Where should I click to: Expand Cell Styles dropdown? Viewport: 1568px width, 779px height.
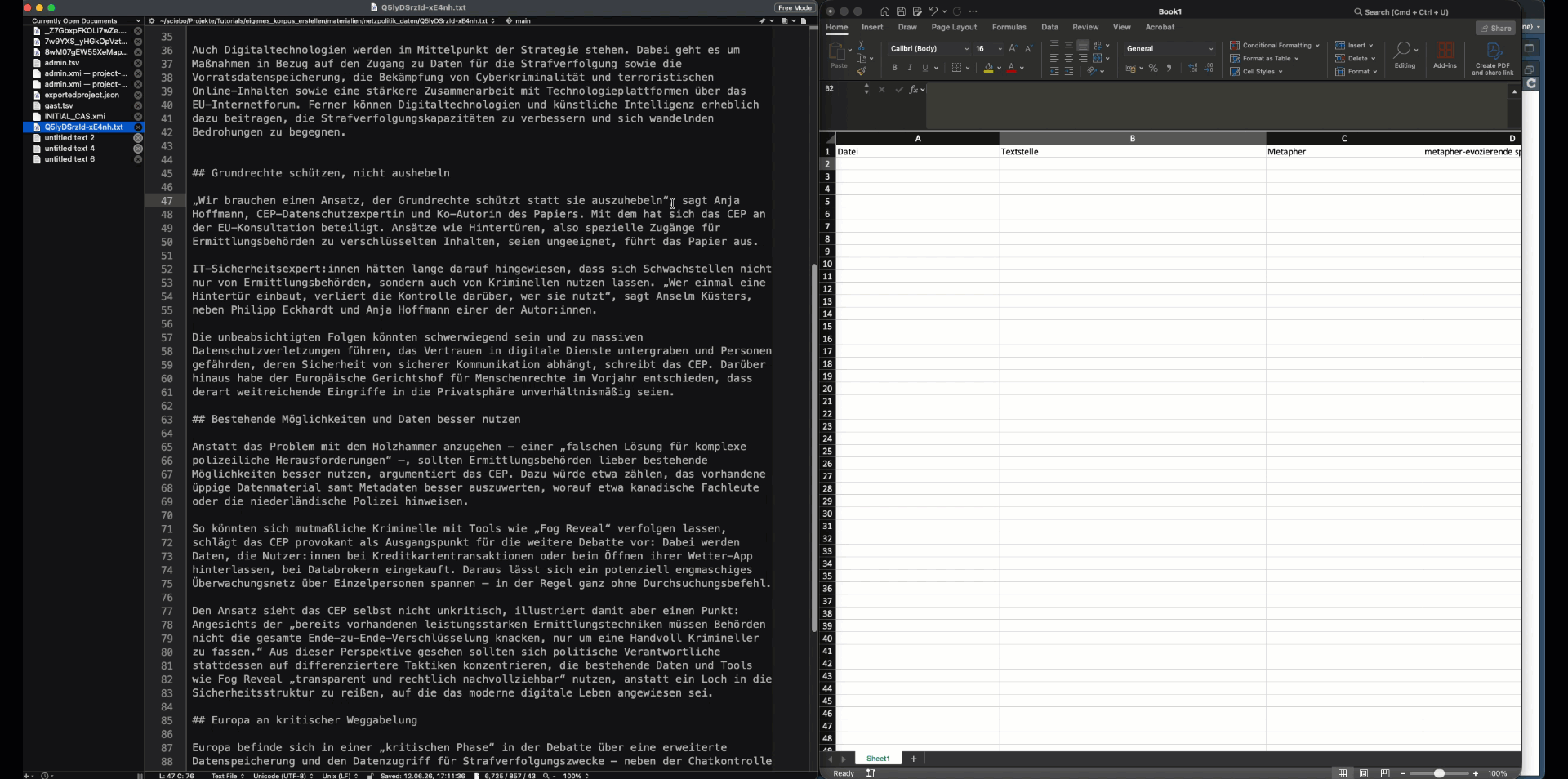[1256, 71]
